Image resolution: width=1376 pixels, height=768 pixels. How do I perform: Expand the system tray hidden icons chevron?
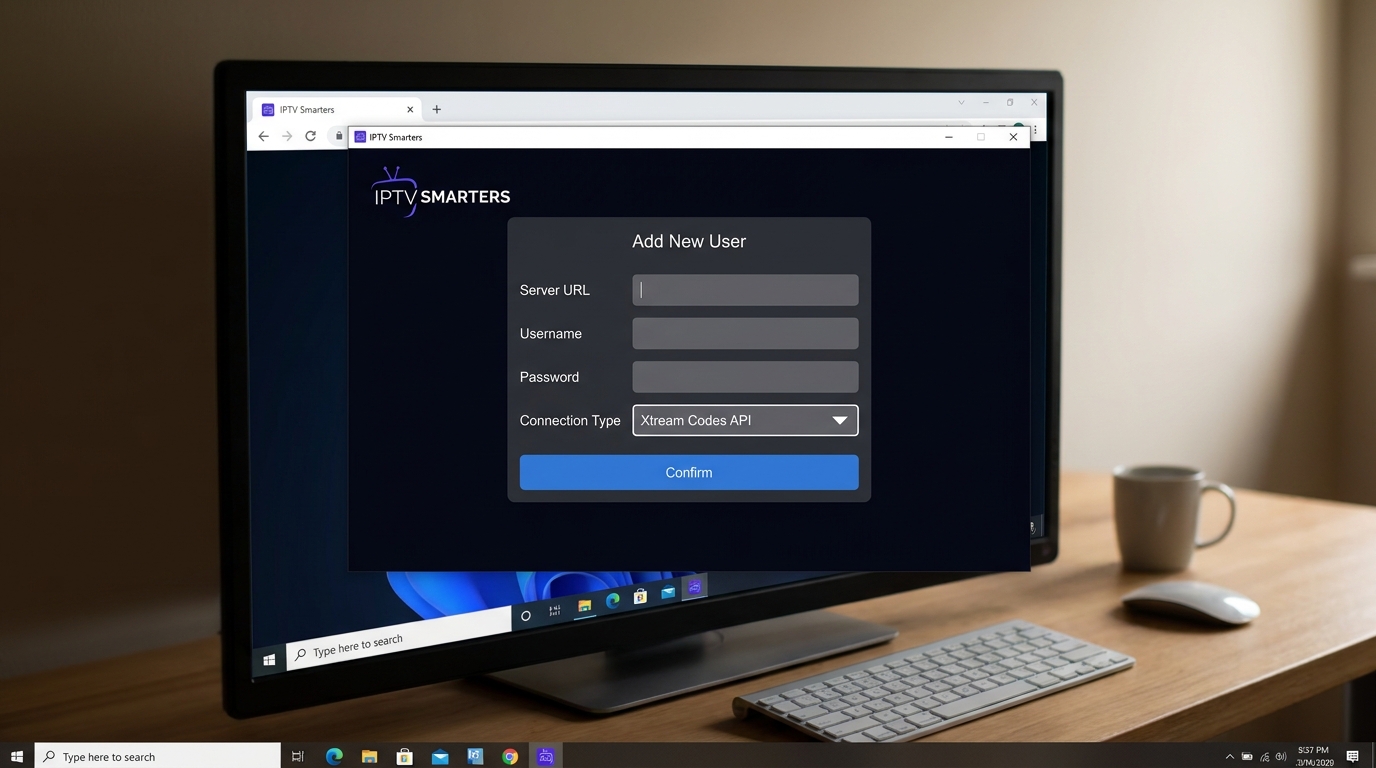(x=1229, y=756)
